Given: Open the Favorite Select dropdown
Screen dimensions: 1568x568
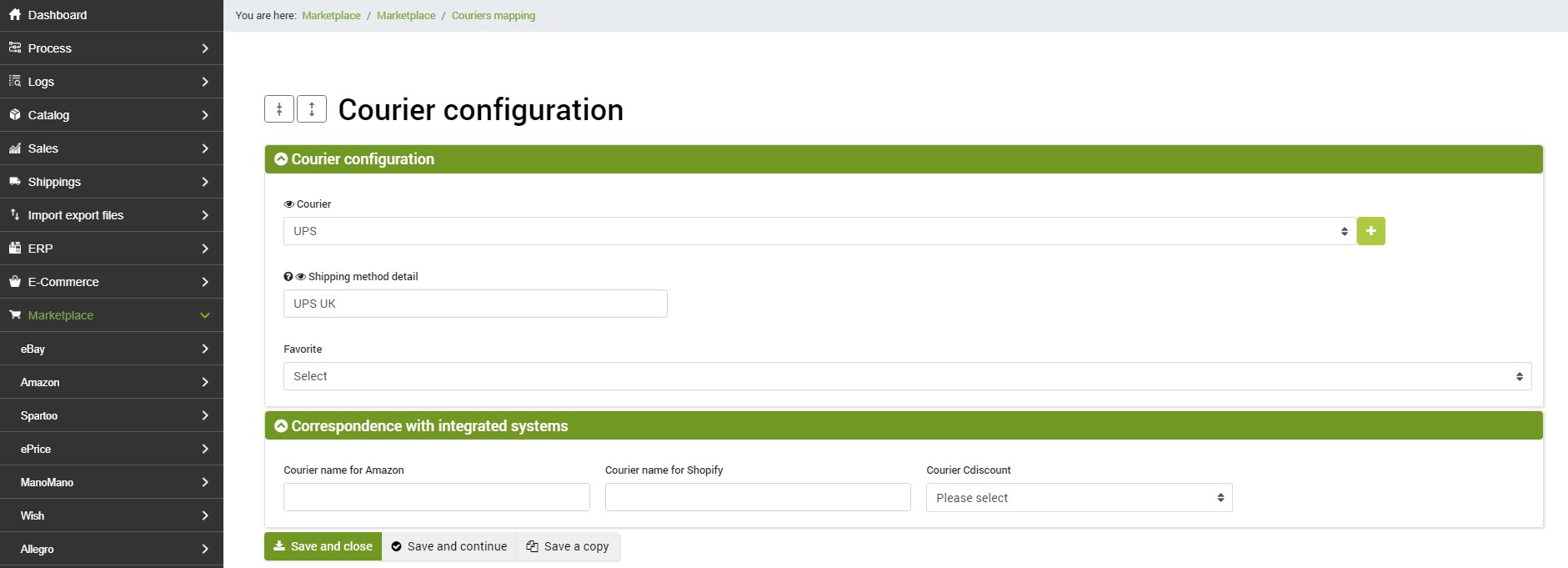Looking at the screenshot, I should [907, 376].
